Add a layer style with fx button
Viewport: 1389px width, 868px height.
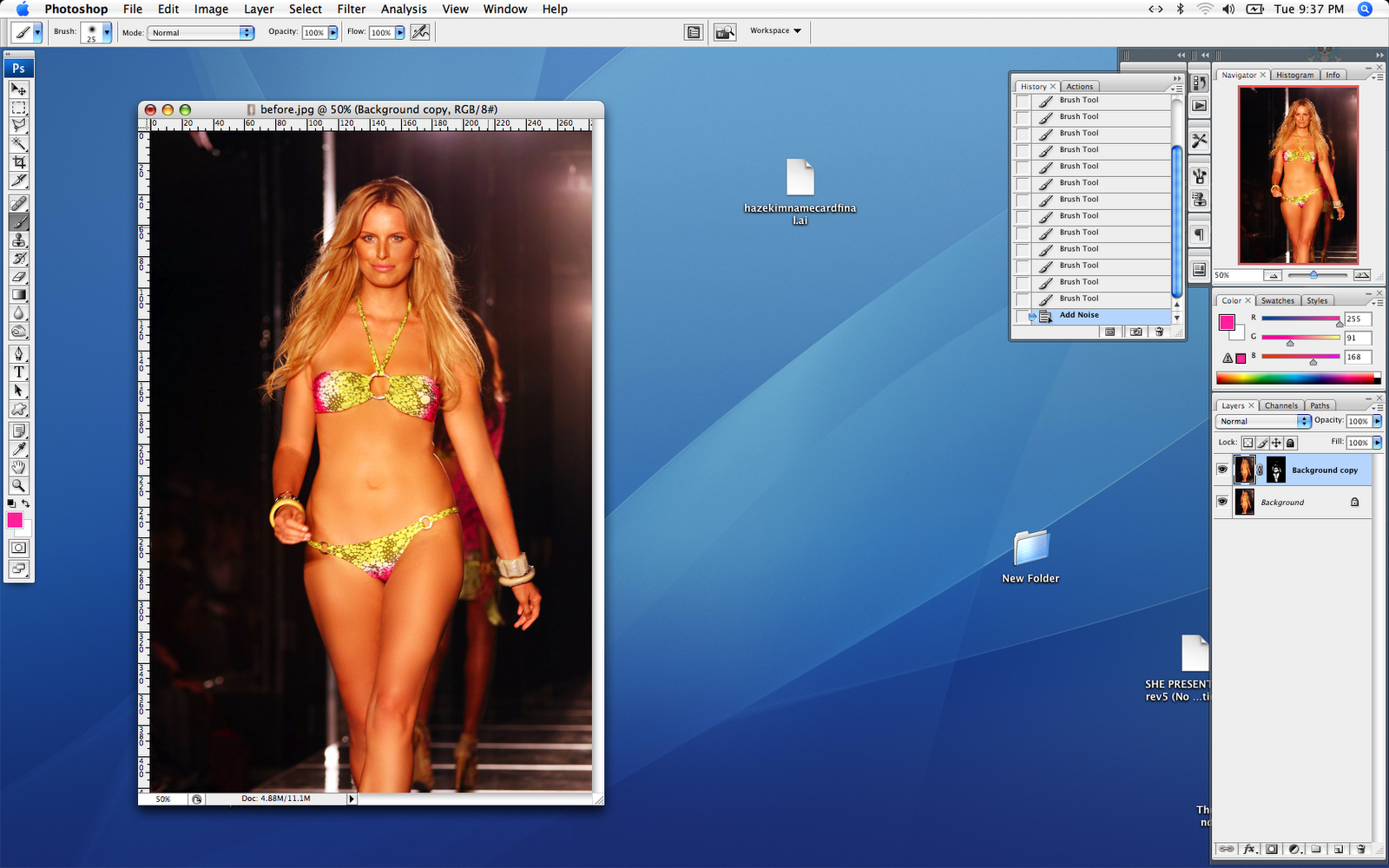pyautogui.click(x=1250, y=849)
